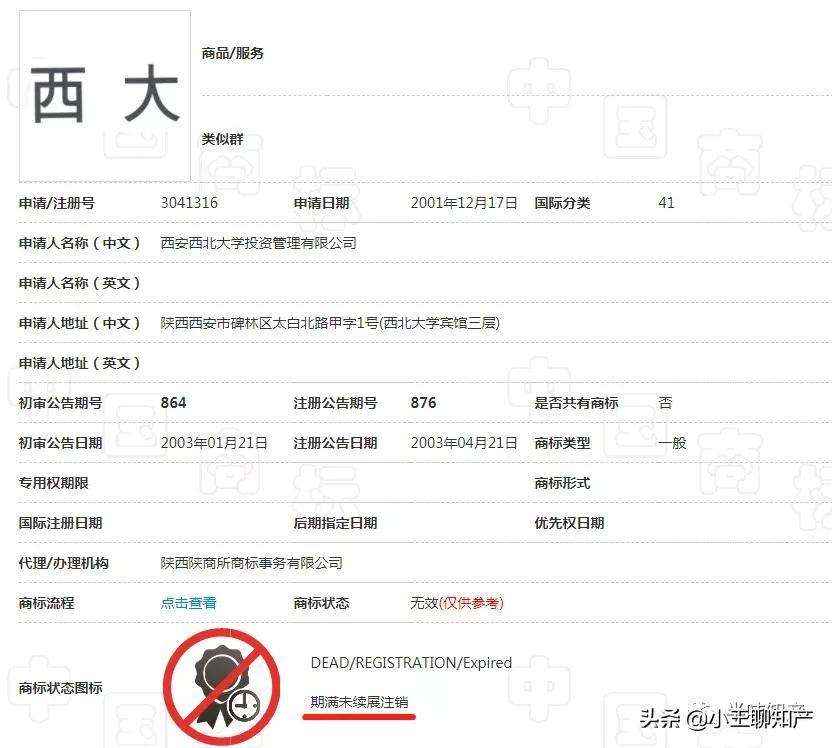Viewport: 832px width, 748px height.
Task: Click the 商标流程 label
Action: coord(47,603)
